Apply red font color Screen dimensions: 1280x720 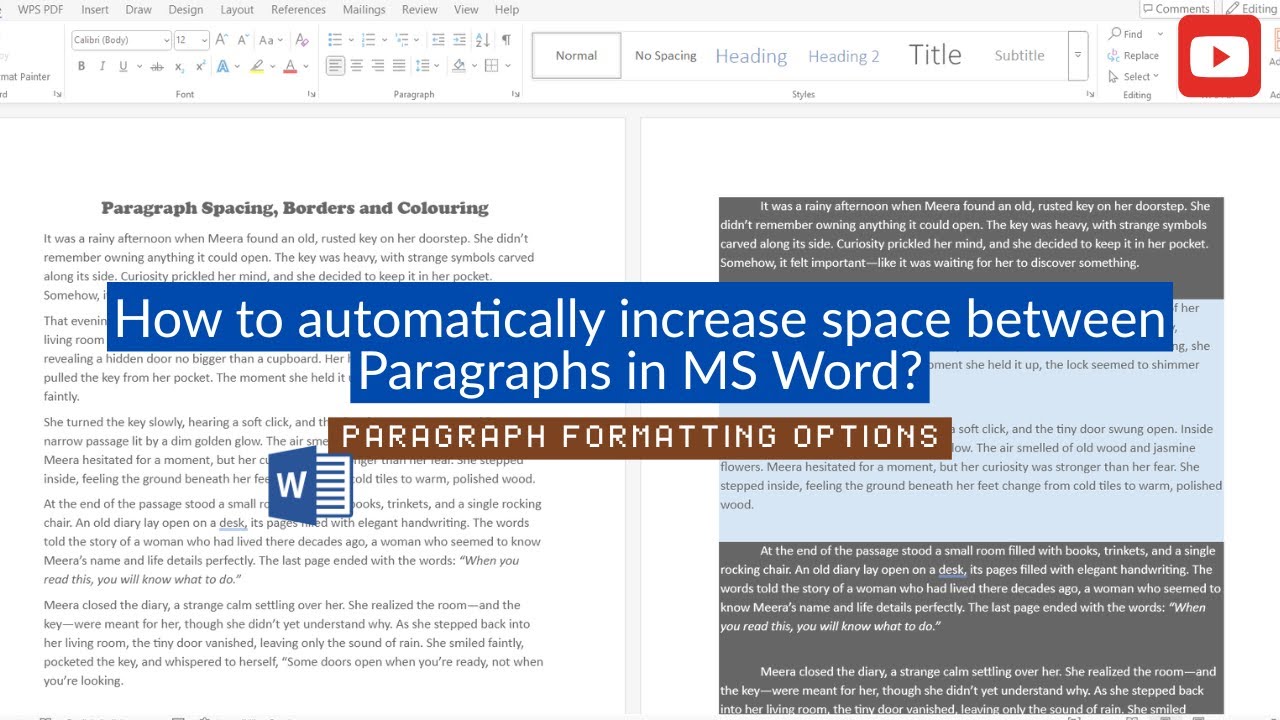[290, 66]
